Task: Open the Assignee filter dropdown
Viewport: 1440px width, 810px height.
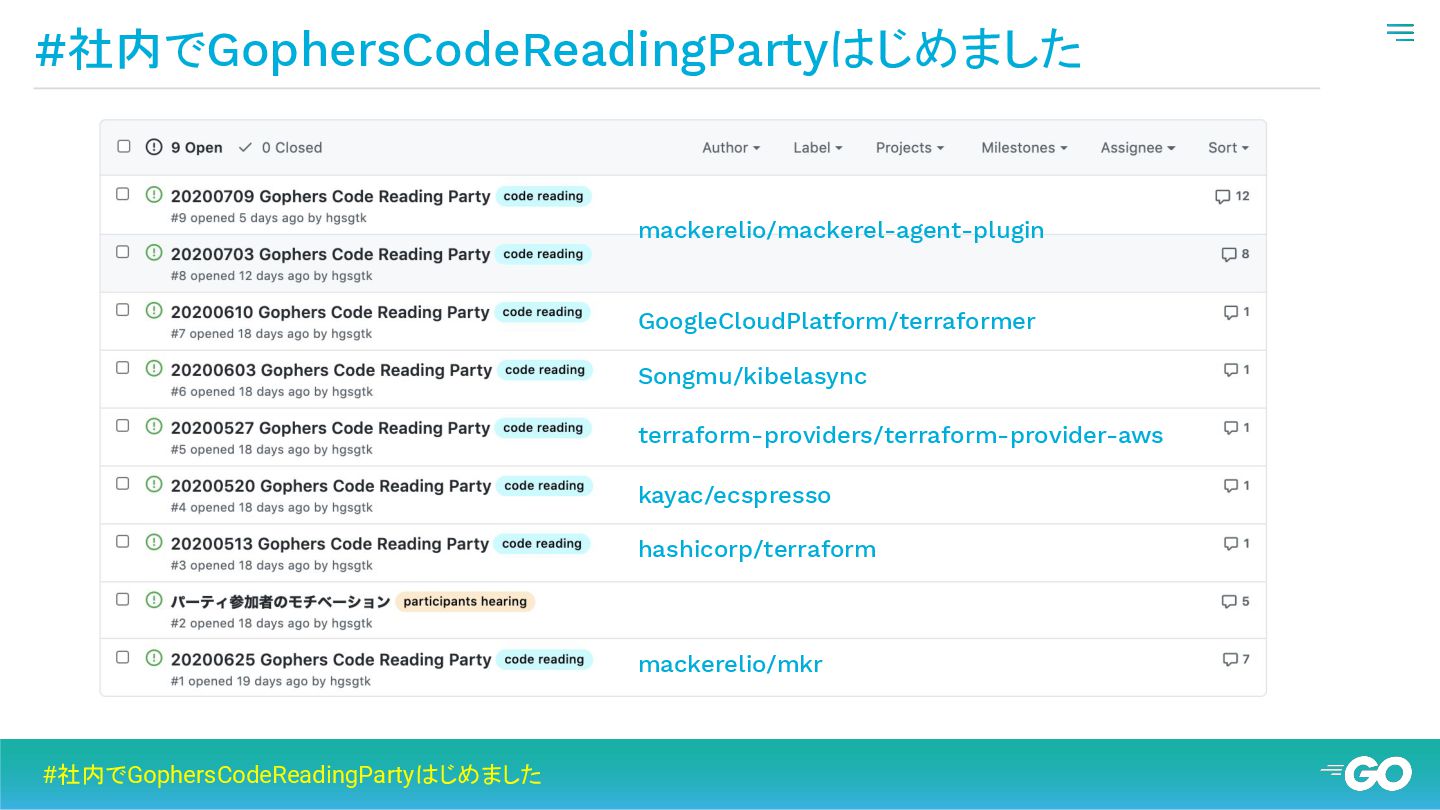Action: (1138, 148)
